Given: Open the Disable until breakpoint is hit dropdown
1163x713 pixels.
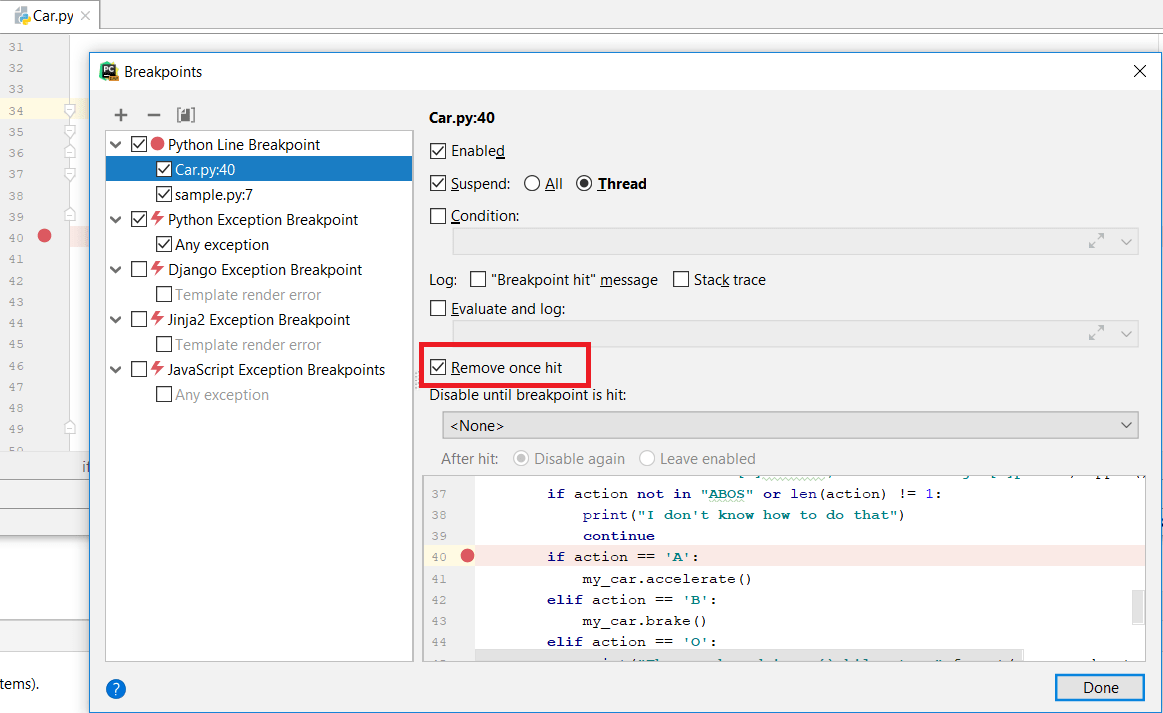Looking at the screenshot, I should pyautogui.click(x=790, y=425).
